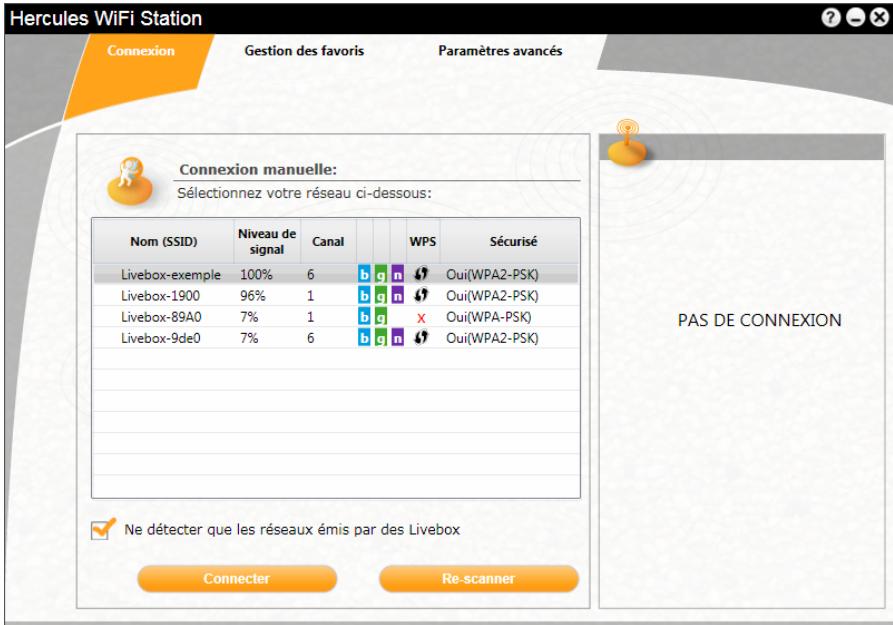
Task: Sort by Niveau de signal column header
Action: tap(267, 242)
